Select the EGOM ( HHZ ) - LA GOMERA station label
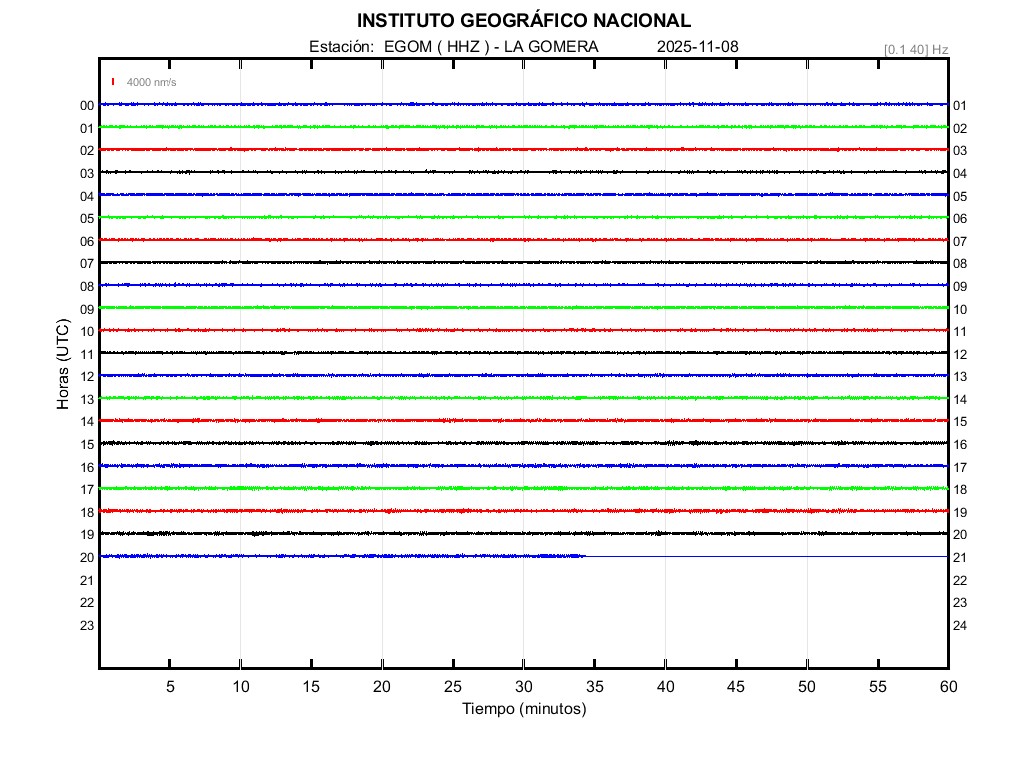Image resolution: width=1024 pixels, height=768 pixels. coord(491,47)
